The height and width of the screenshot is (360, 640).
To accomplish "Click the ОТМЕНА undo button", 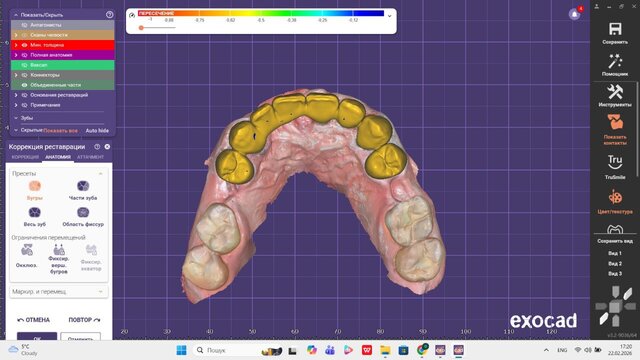I will 33,320.
